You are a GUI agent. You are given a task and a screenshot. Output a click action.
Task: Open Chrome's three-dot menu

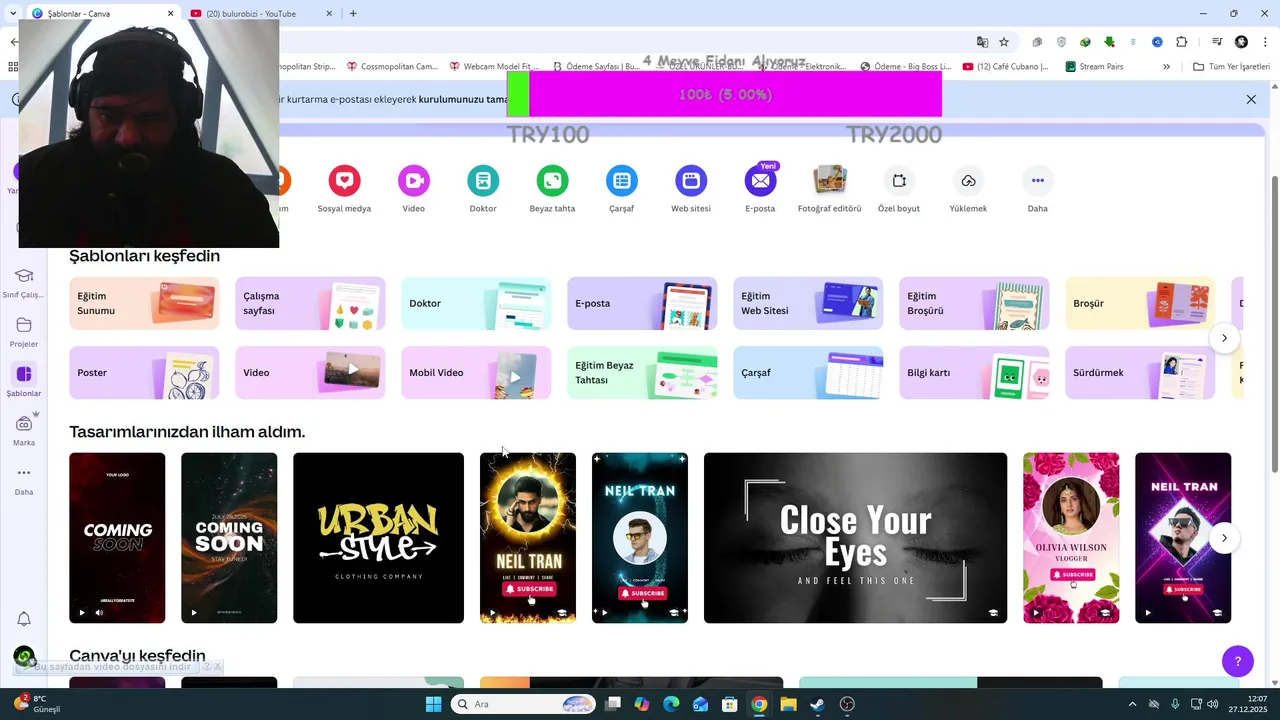pos(1264,42)
